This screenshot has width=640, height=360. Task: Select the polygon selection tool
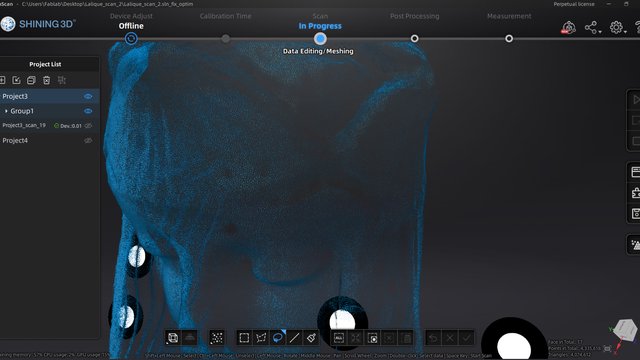pyautogui.click(x=261, y=338)
